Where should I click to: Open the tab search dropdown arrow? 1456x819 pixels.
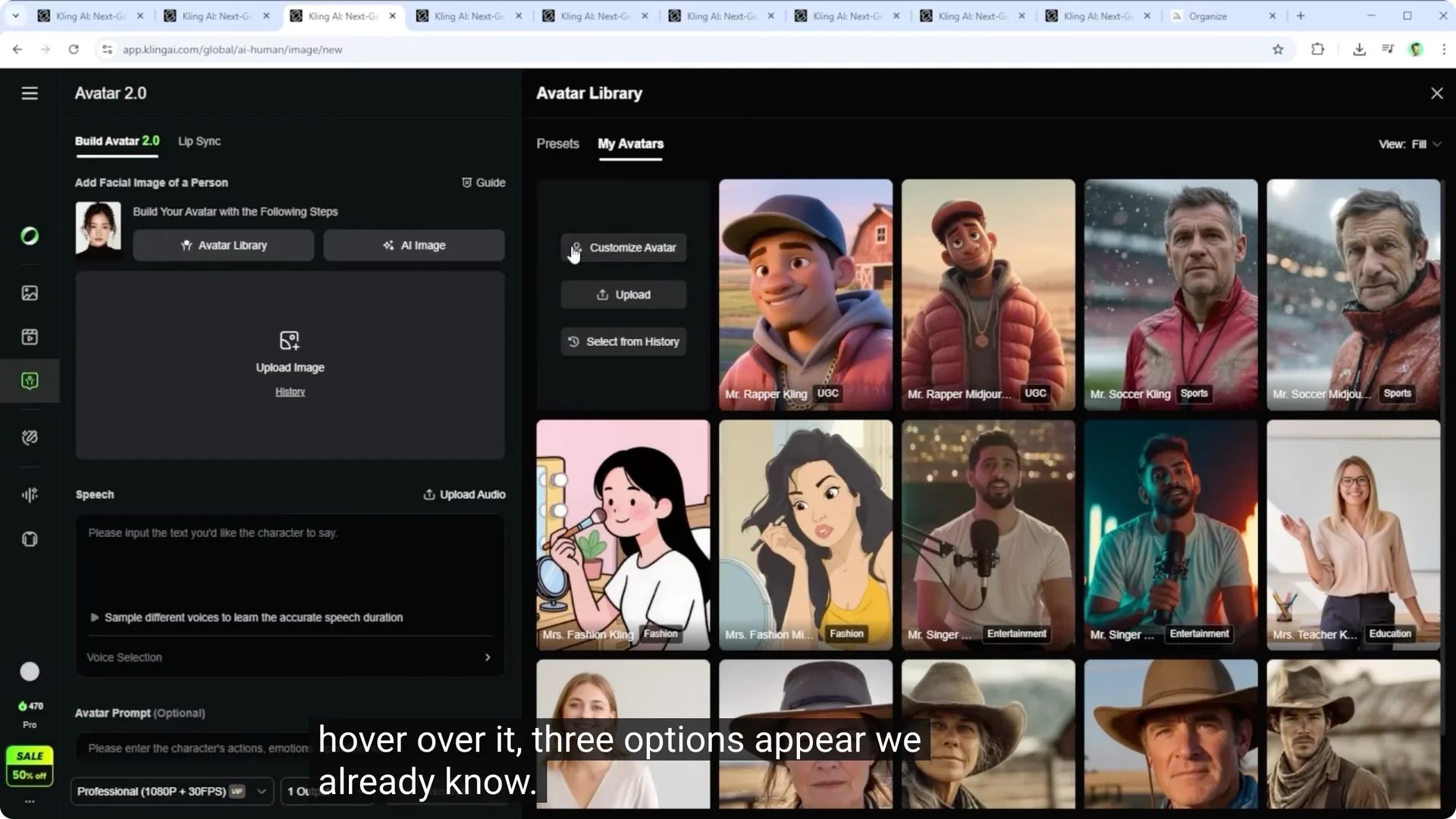(15, 15)
